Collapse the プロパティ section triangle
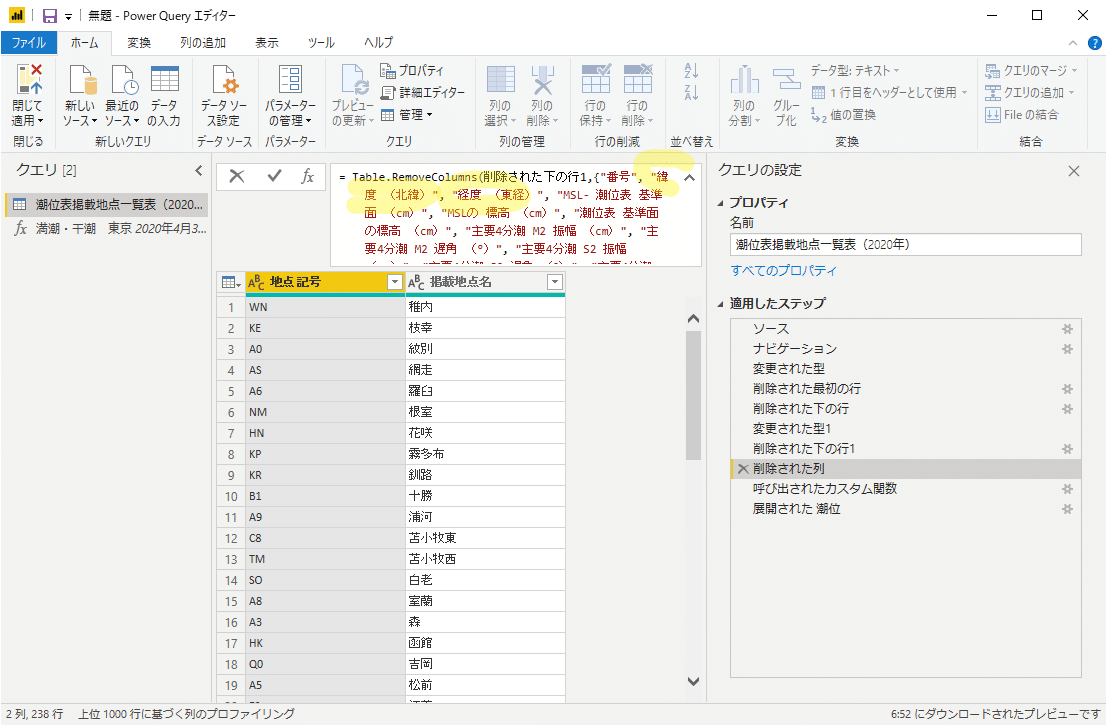This screenshot has height=726, width=1107. coord(721,203)
